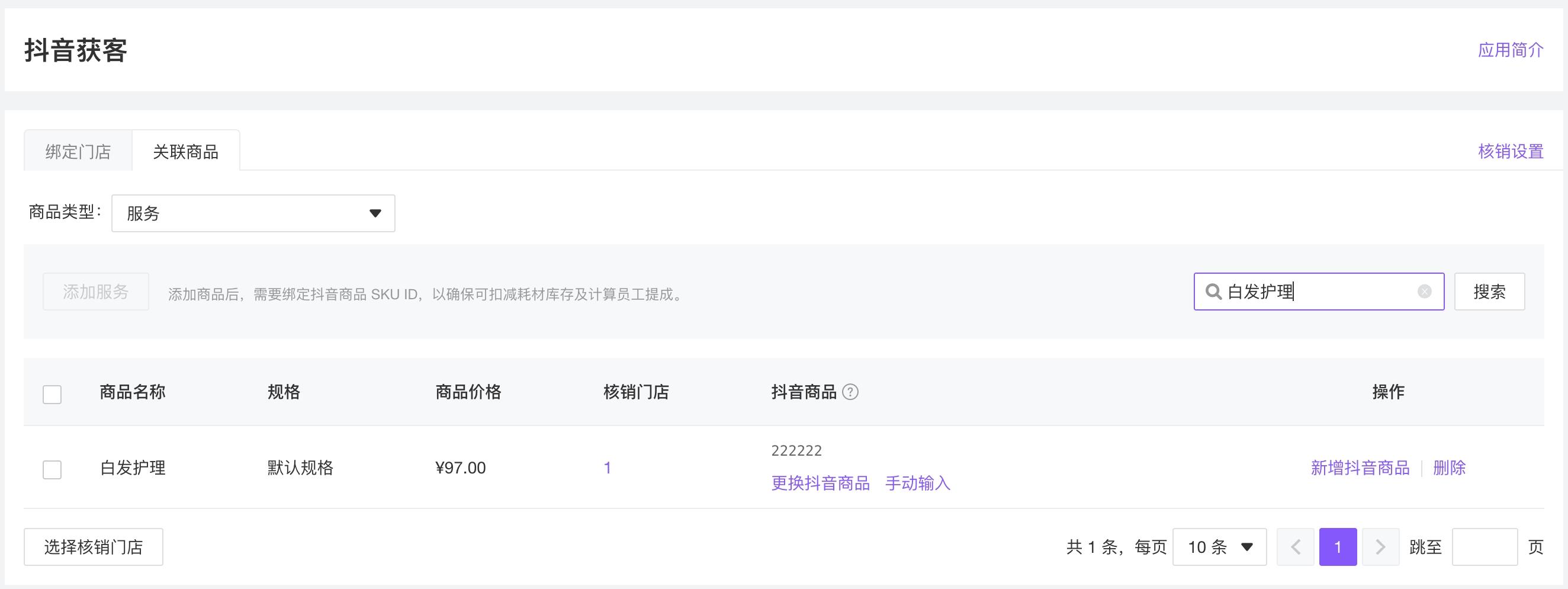This screenshot has width=1568, height=589.
Task: Go to the next page arrow
Action: (1380, 547)
